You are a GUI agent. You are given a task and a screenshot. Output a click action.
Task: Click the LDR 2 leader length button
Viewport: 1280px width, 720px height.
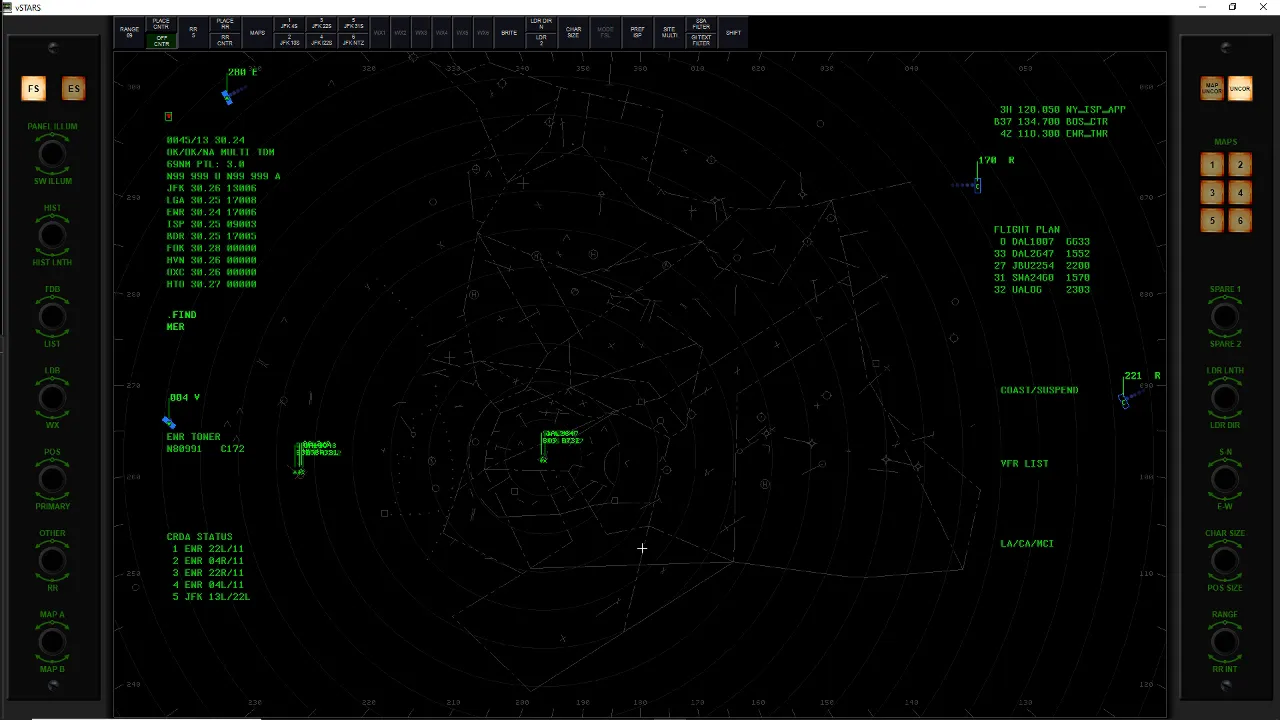(x=541, y=40)
